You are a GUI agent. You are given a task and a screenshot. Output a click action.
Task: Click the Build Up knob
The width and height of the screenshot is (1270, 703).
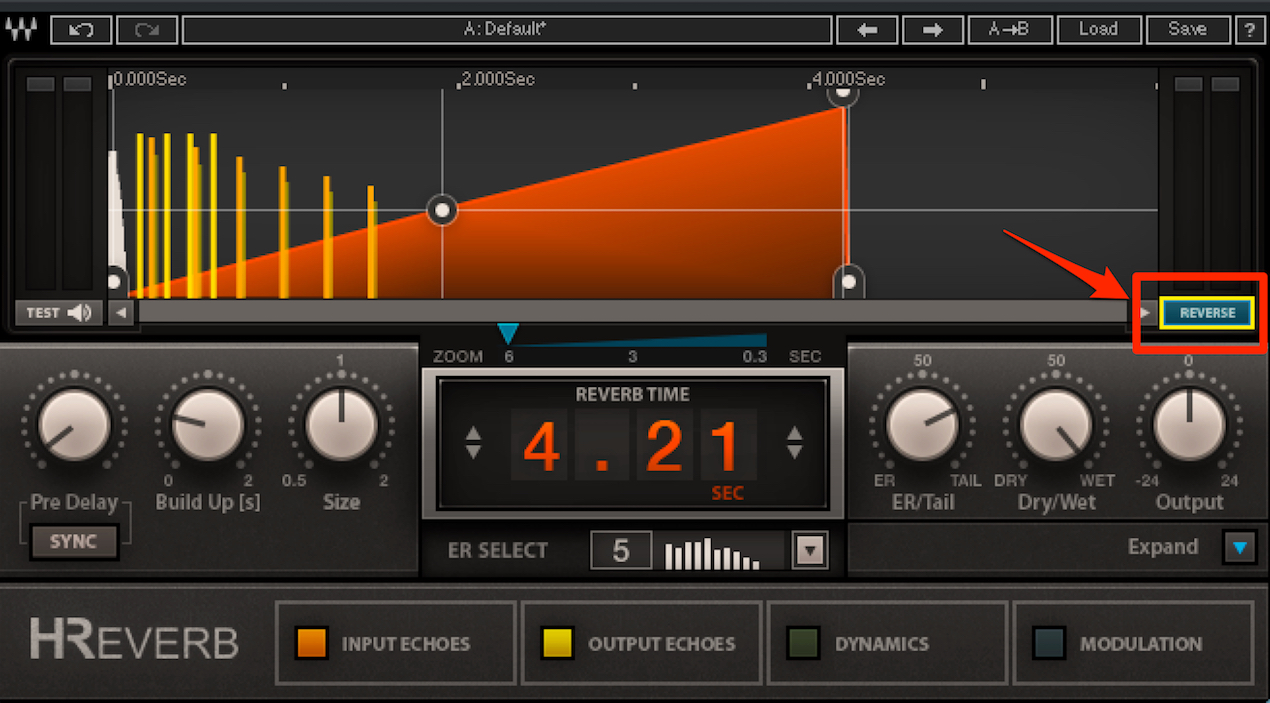click(208, 426)
